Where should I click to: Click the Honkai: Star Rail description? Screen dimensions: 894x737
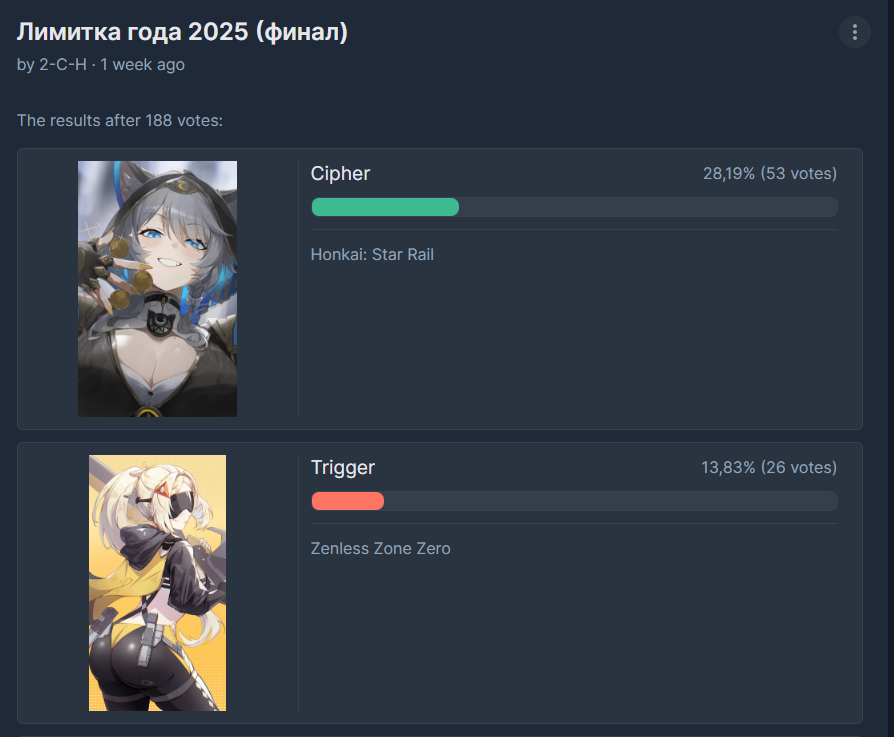point(372,254)
